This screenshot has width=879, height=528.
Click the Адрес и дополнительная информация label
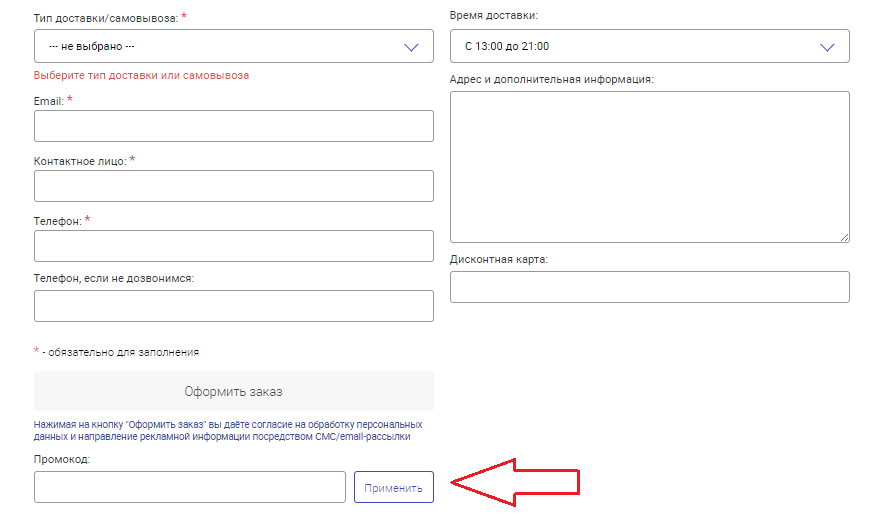click(x=551, y=79)
